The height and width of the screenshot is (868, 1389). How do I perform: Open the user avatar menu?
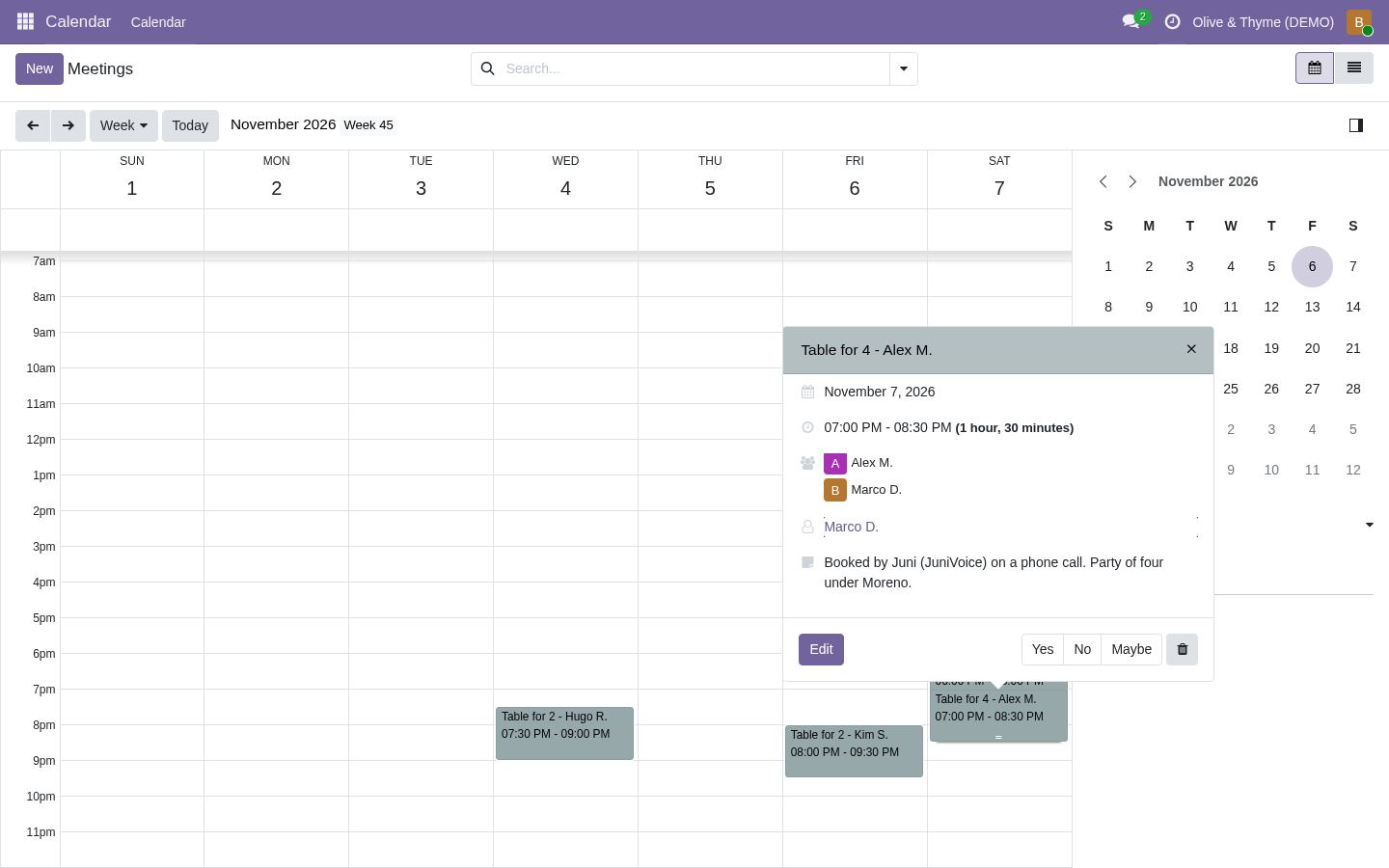tap(1358, 21)
